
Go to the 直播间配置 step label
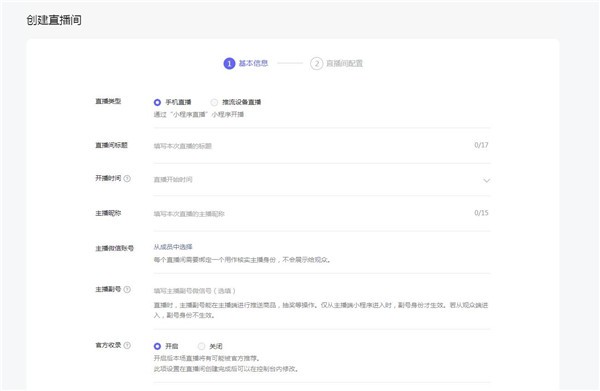click(x=344, y=64)
